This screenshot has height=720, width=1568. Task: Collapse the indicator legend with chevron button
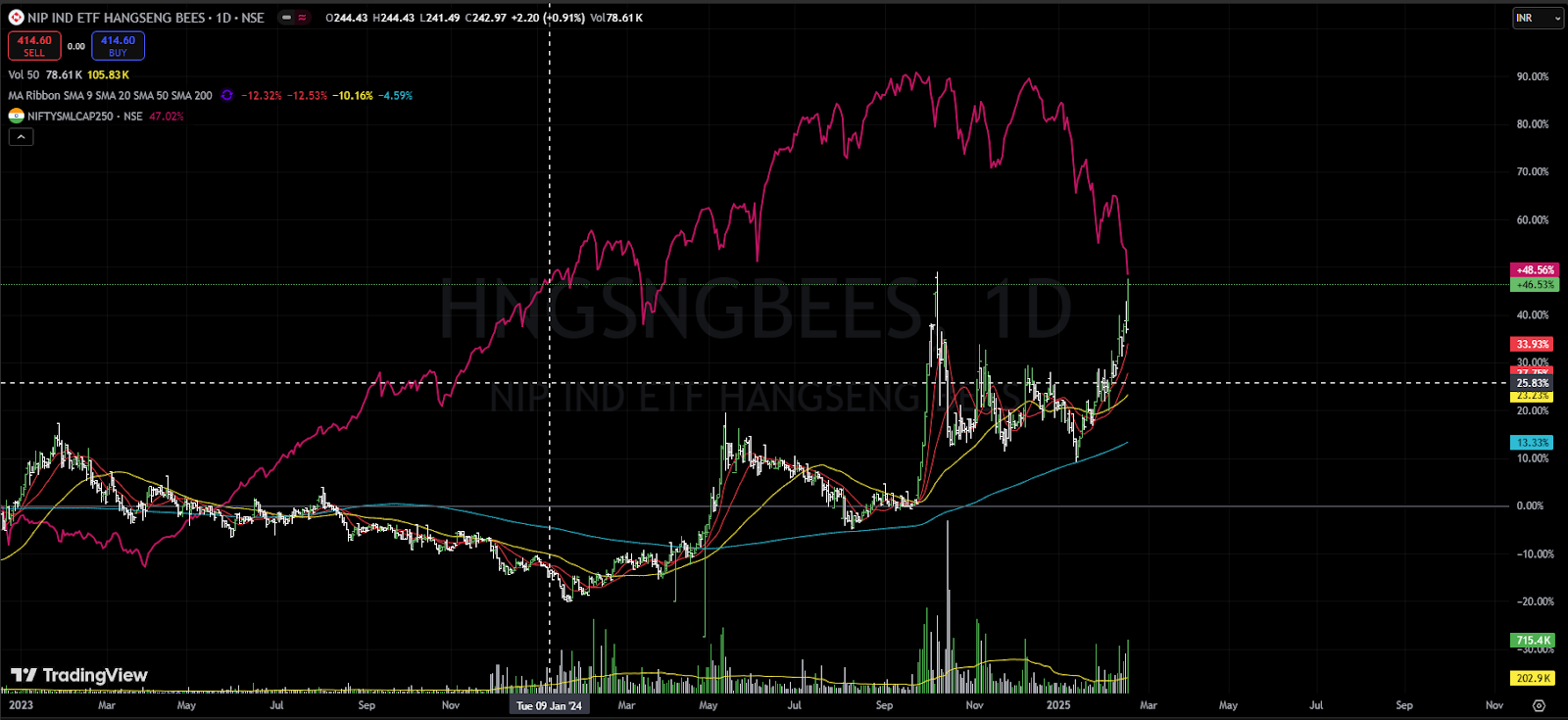click(x=21, y=137)
